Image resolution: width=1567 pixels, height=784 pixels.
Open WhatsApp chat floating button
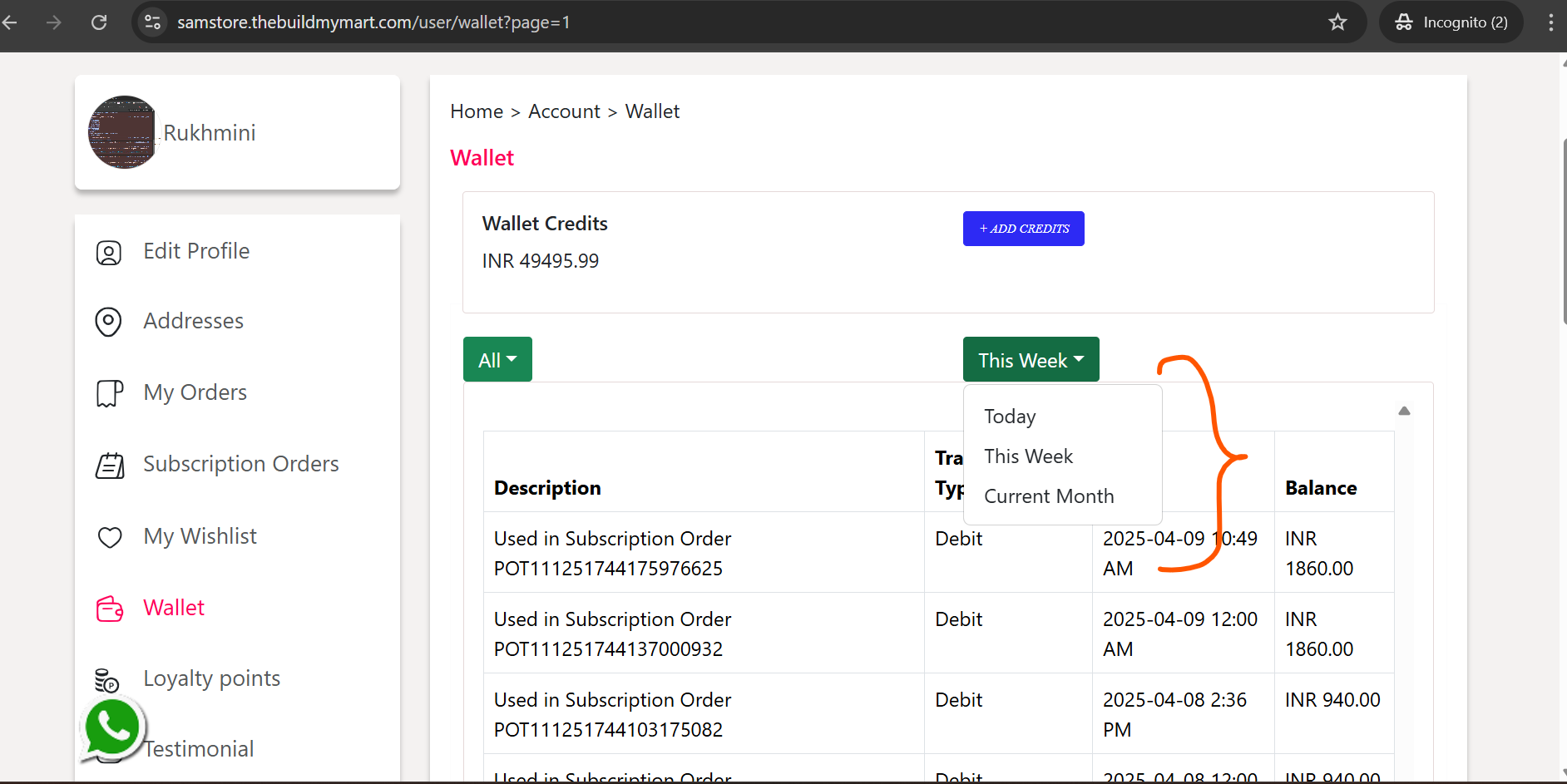pos(113,728)
